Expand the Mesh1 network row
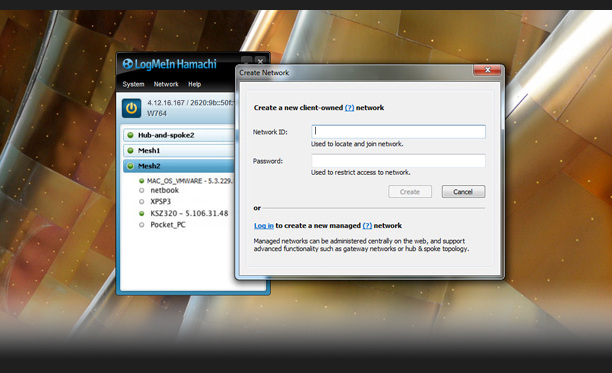 pyautogui.click(x=179, y=150)
